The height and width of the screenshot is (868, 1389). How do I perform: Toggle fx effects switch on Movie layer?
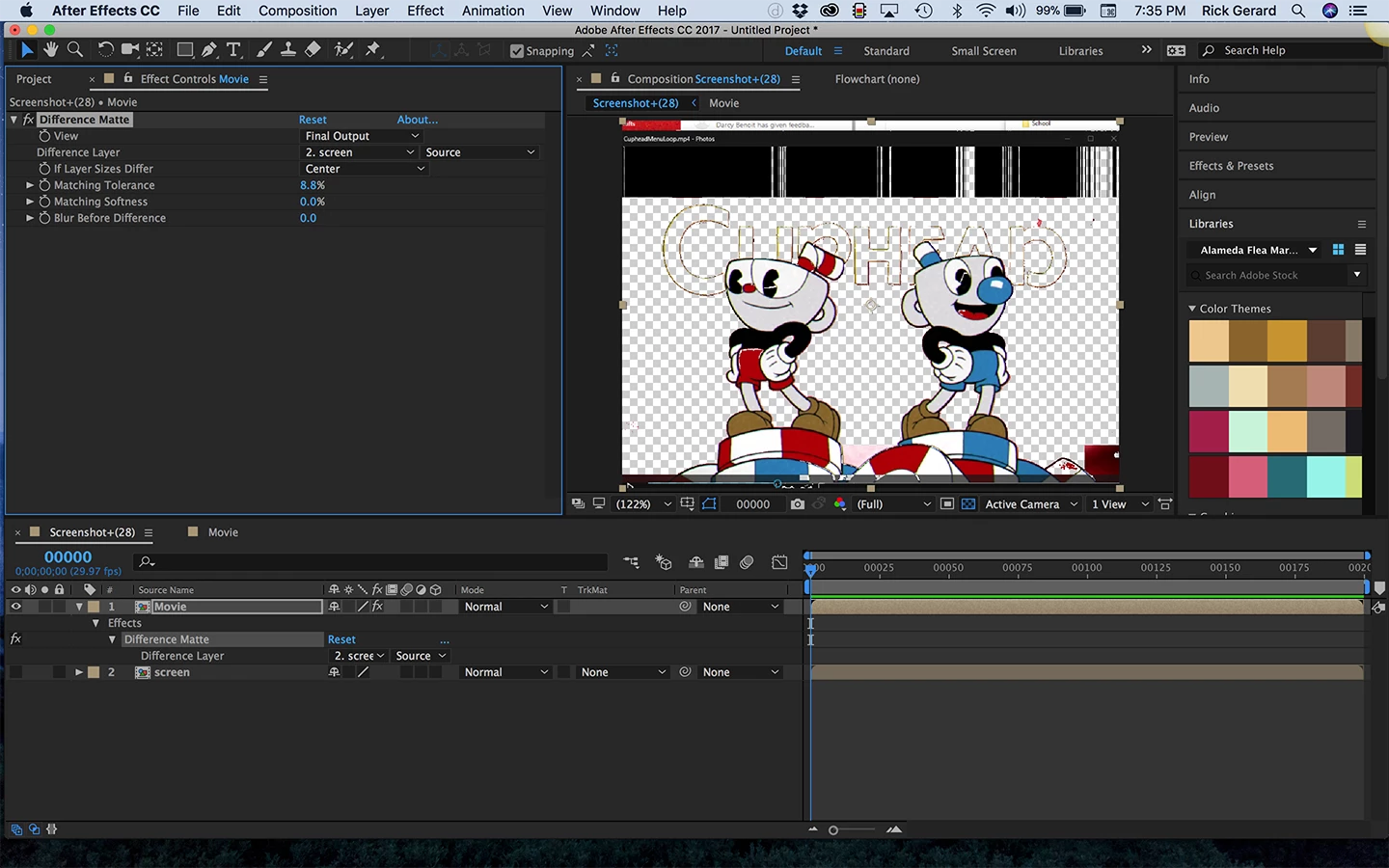click(x=377, y=607)
